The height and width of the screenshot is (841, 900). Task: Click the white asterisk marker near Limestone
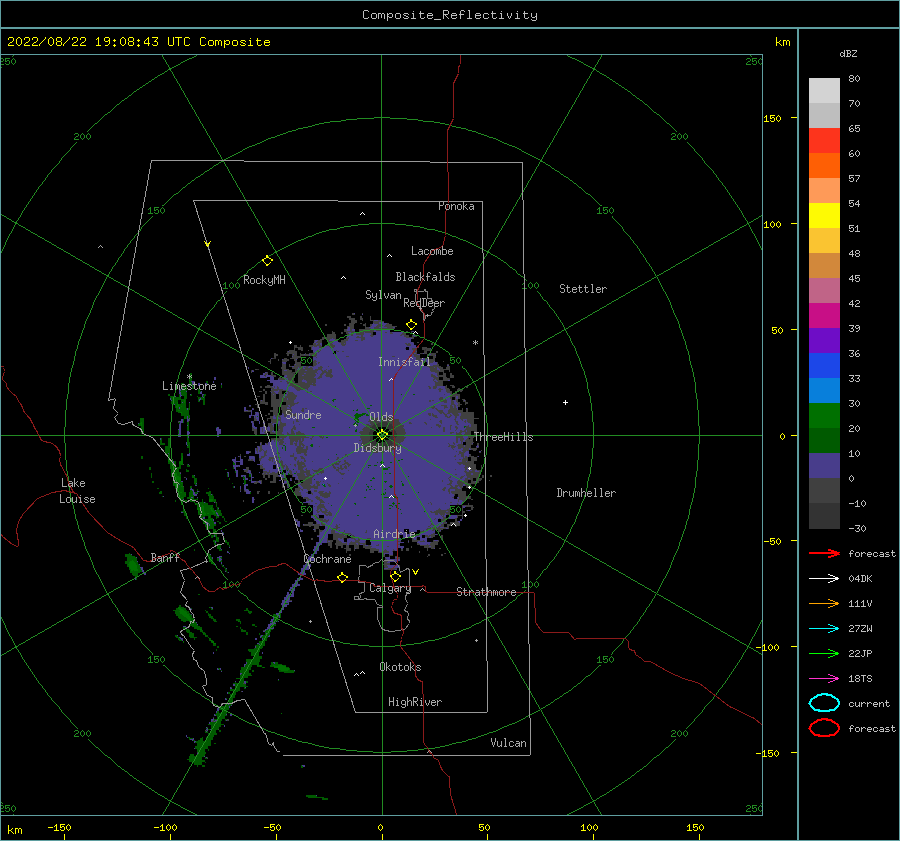(189, 377)
